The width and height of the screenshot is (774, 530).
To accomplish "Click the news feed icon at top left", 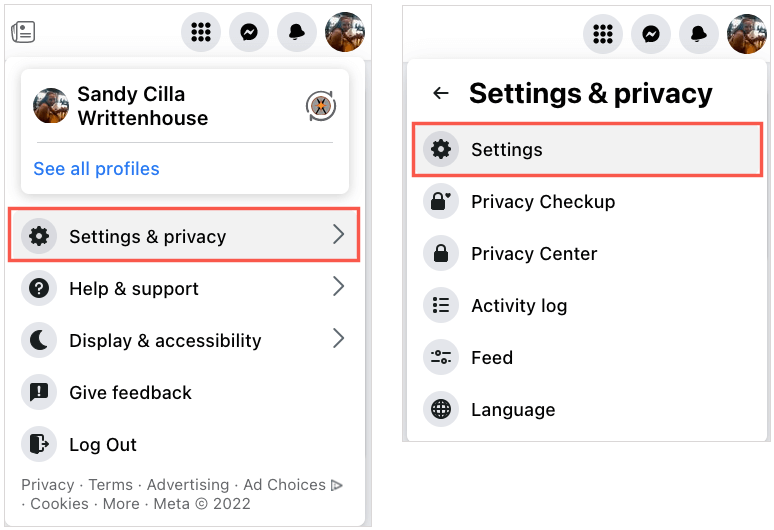I will [23, 32].
